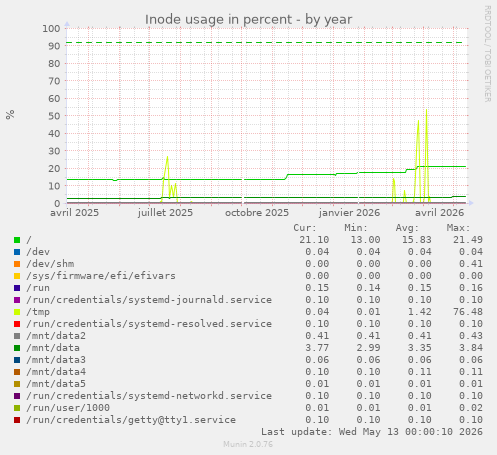This screenshot has height=455, width=497.
Task: Click the '/' legend label
Action: tap(29, 240)
